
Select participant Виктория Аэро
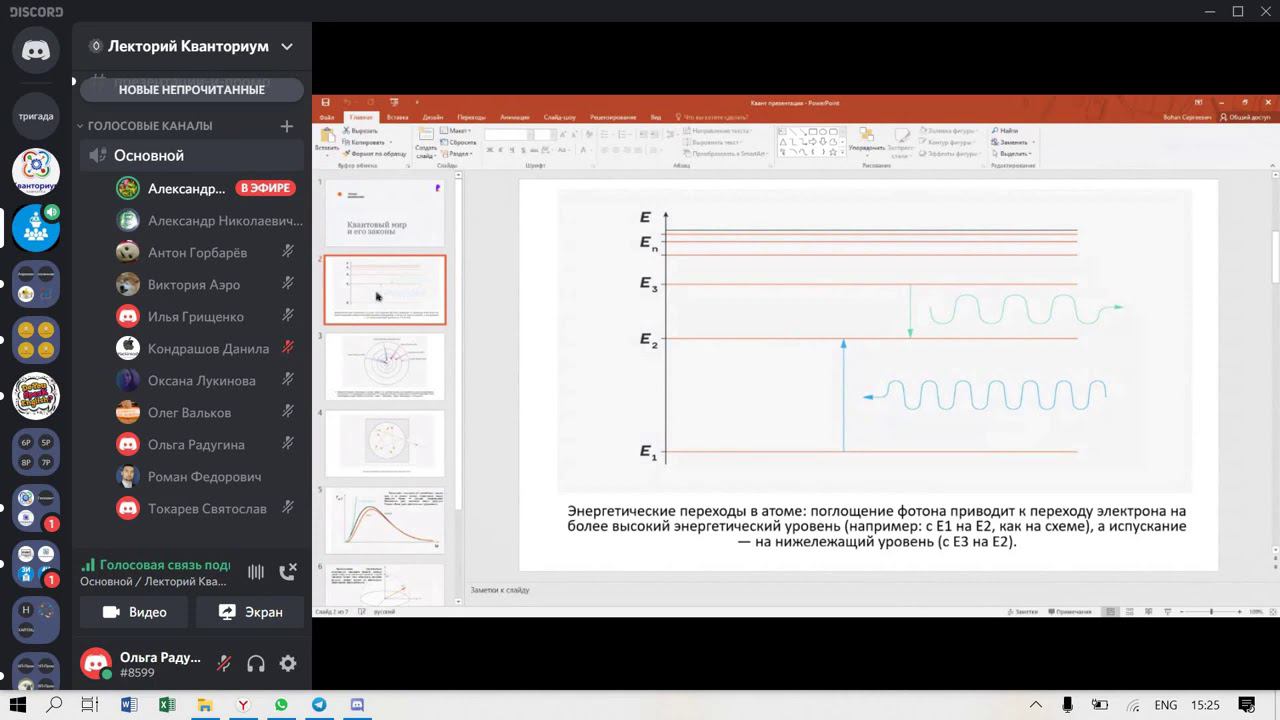(208, 284)
